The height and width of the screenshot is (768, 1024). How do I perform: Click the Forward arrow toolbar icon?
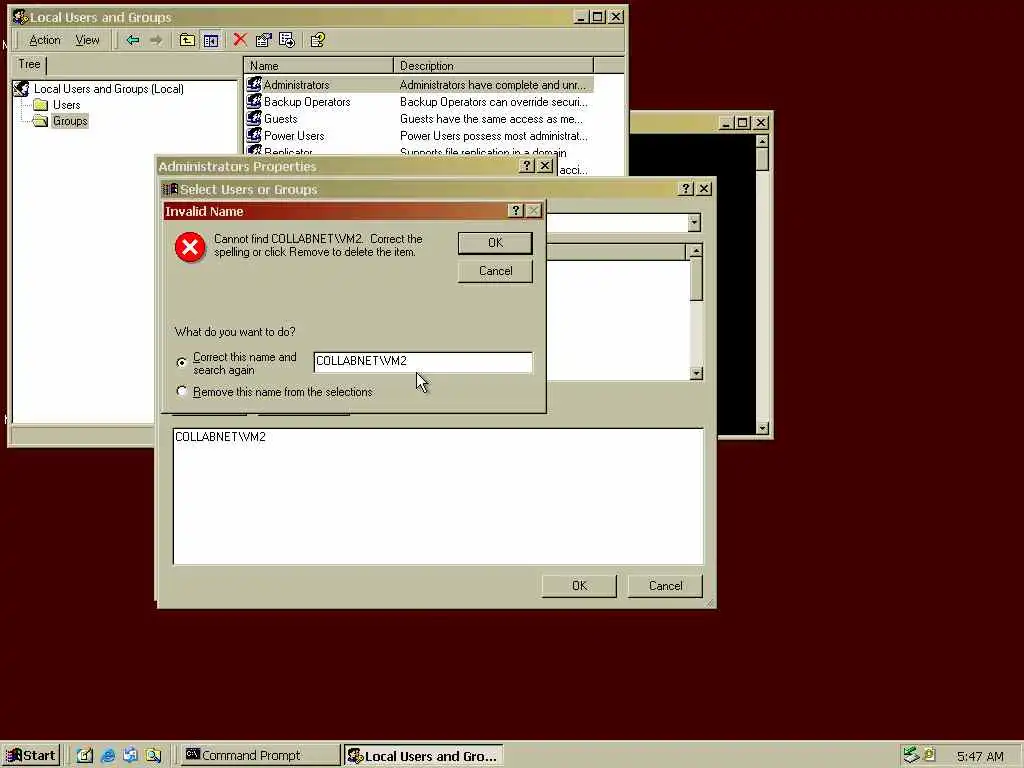(155, 40)
